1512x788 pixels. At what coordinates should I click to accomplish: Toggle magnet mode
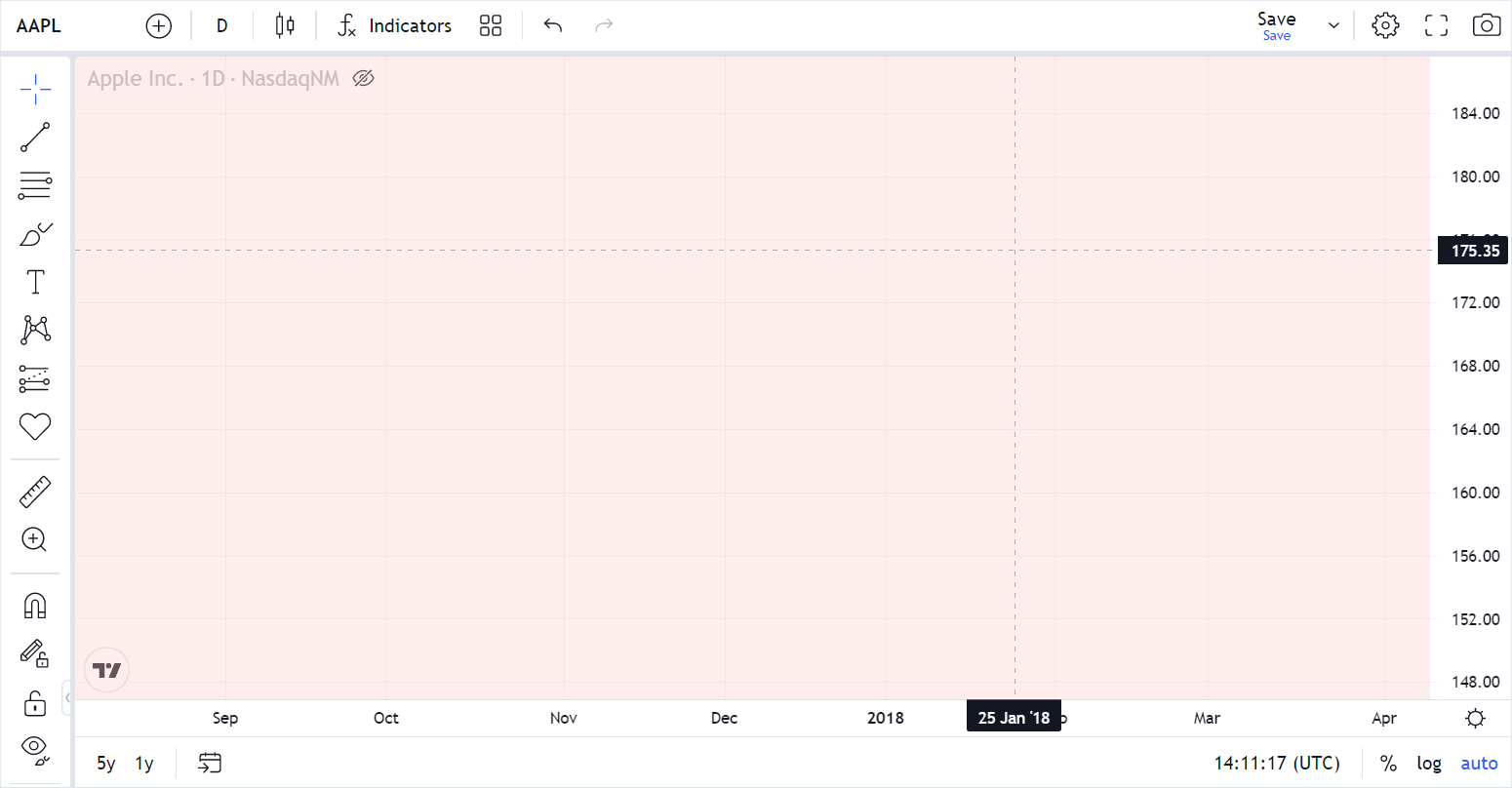pyautogui.click(x=35, y=606)
